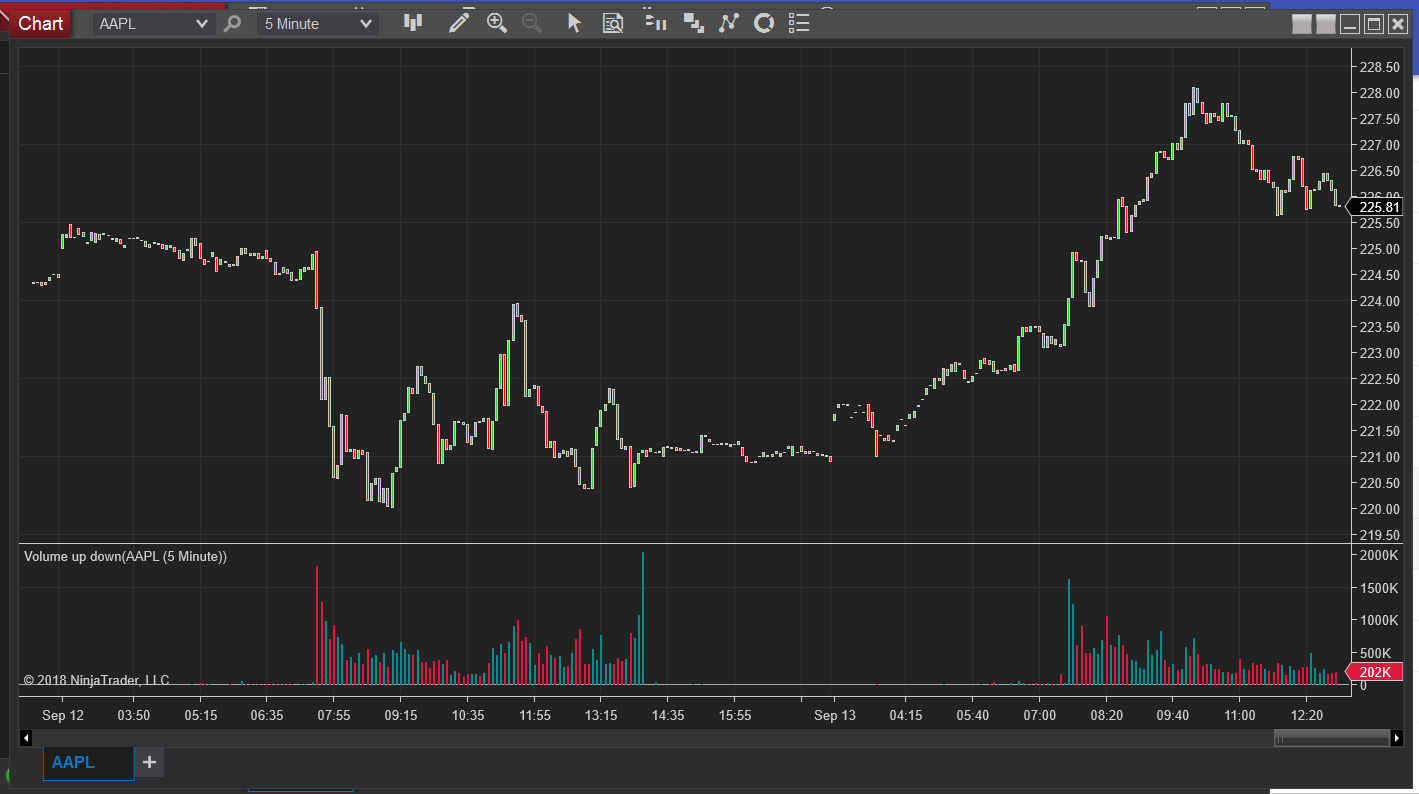Click the 04:15 time axis label

click(x=905, y=715)
